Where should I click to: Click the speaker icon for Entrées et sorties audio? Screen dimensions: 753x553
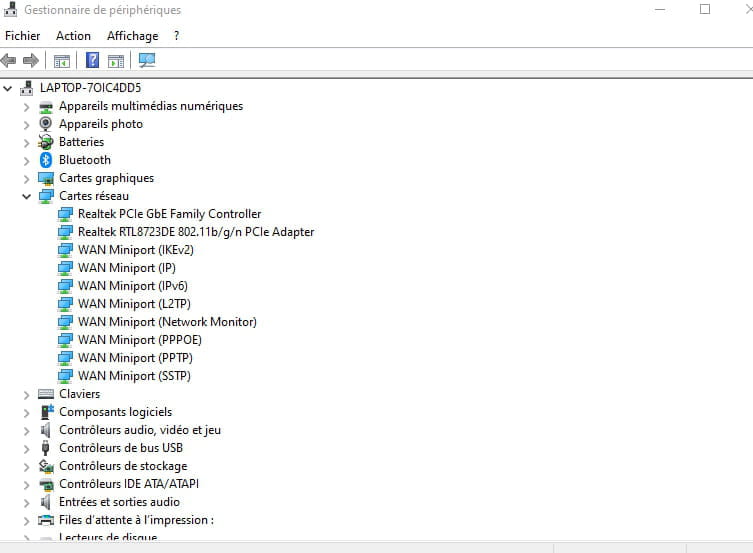click(46, 502)
